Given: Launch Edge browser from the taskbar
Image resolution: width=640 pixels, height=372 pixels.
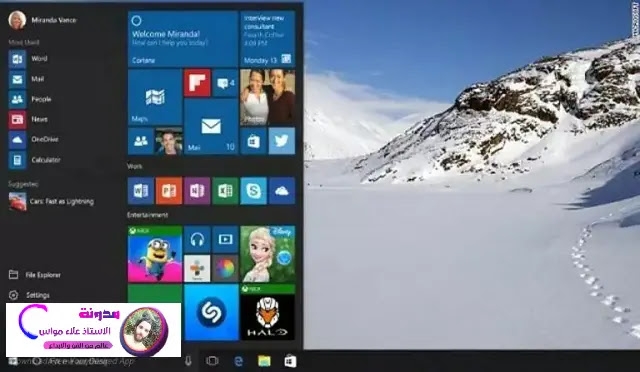Looking at the screenshot, I should (238, 361).
